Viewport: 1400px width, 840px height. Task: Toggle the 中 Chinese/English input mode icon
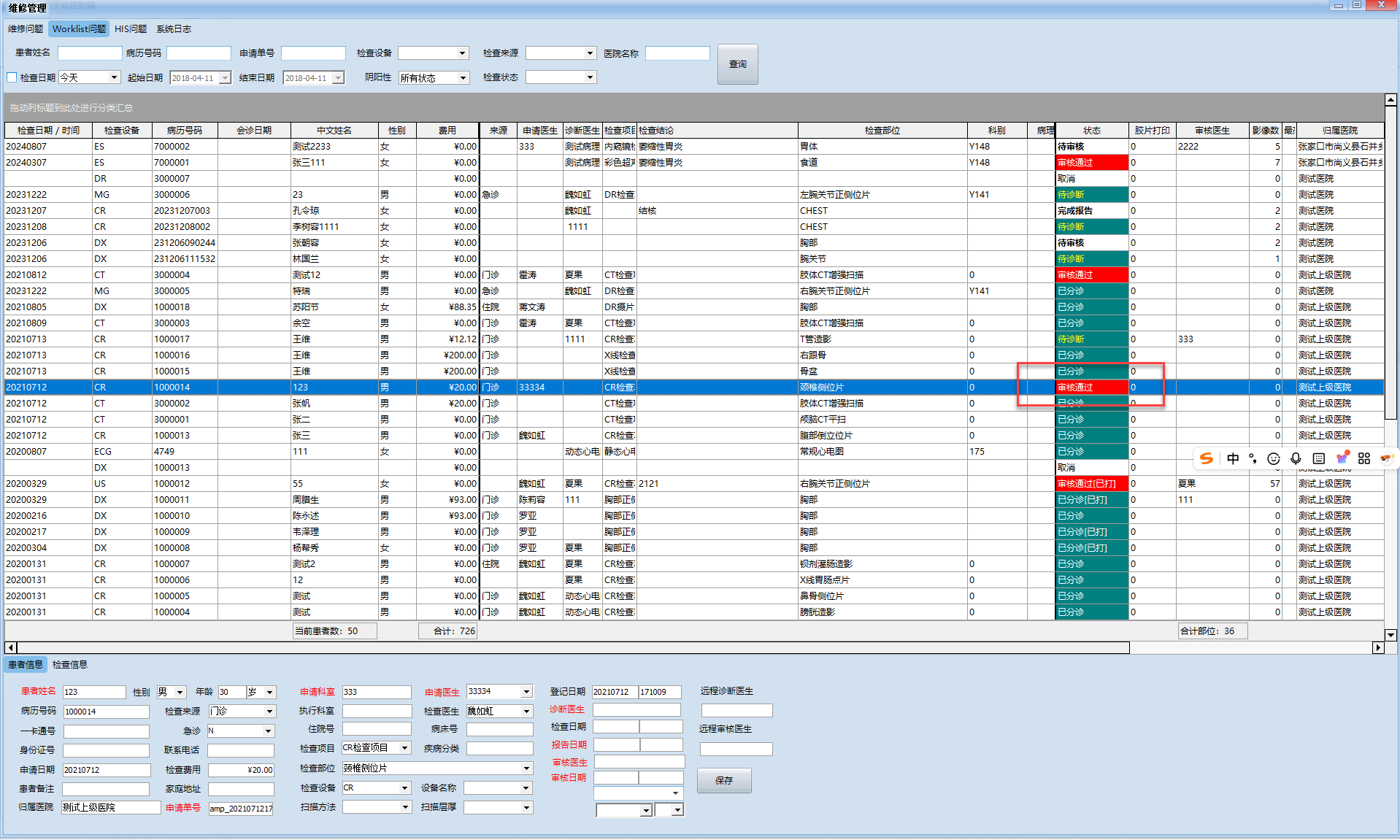point(1233,458)
